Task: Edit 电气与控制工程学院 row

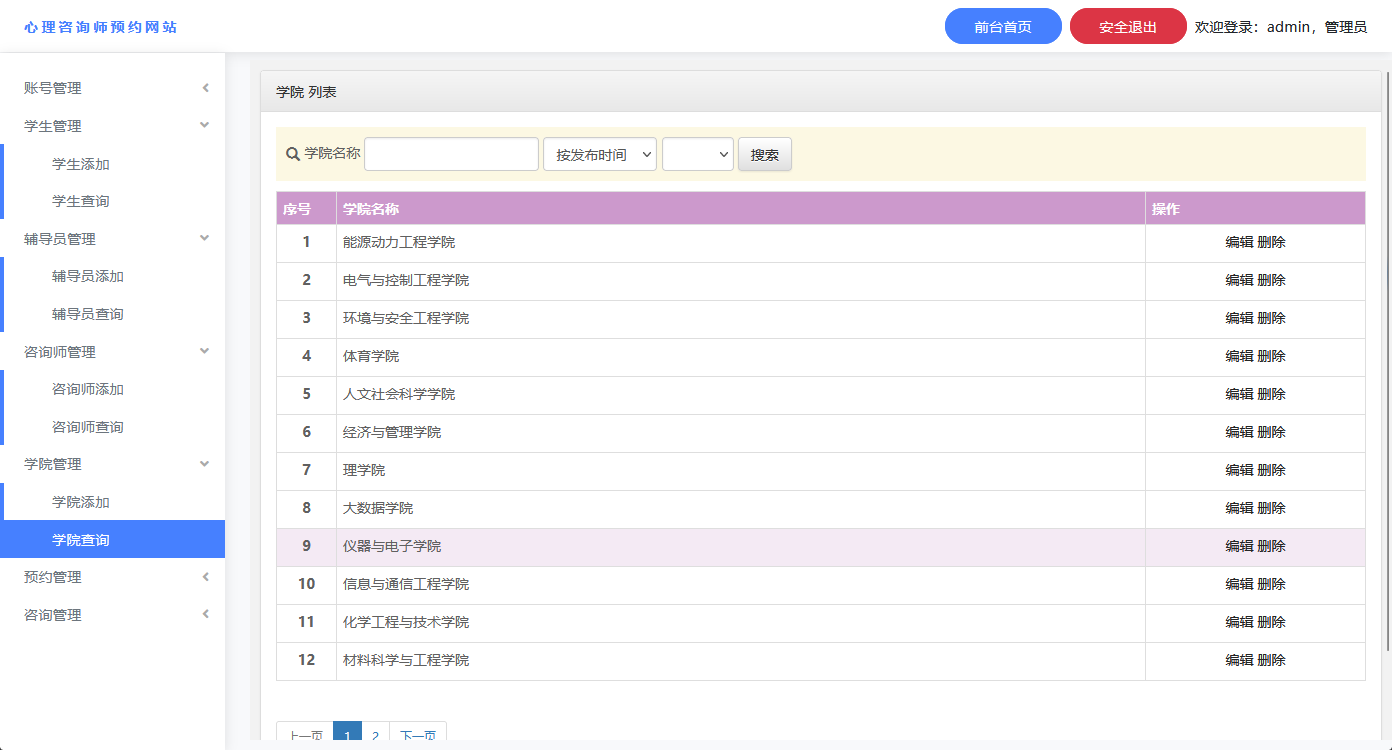Action: [x=1239, y=280]
